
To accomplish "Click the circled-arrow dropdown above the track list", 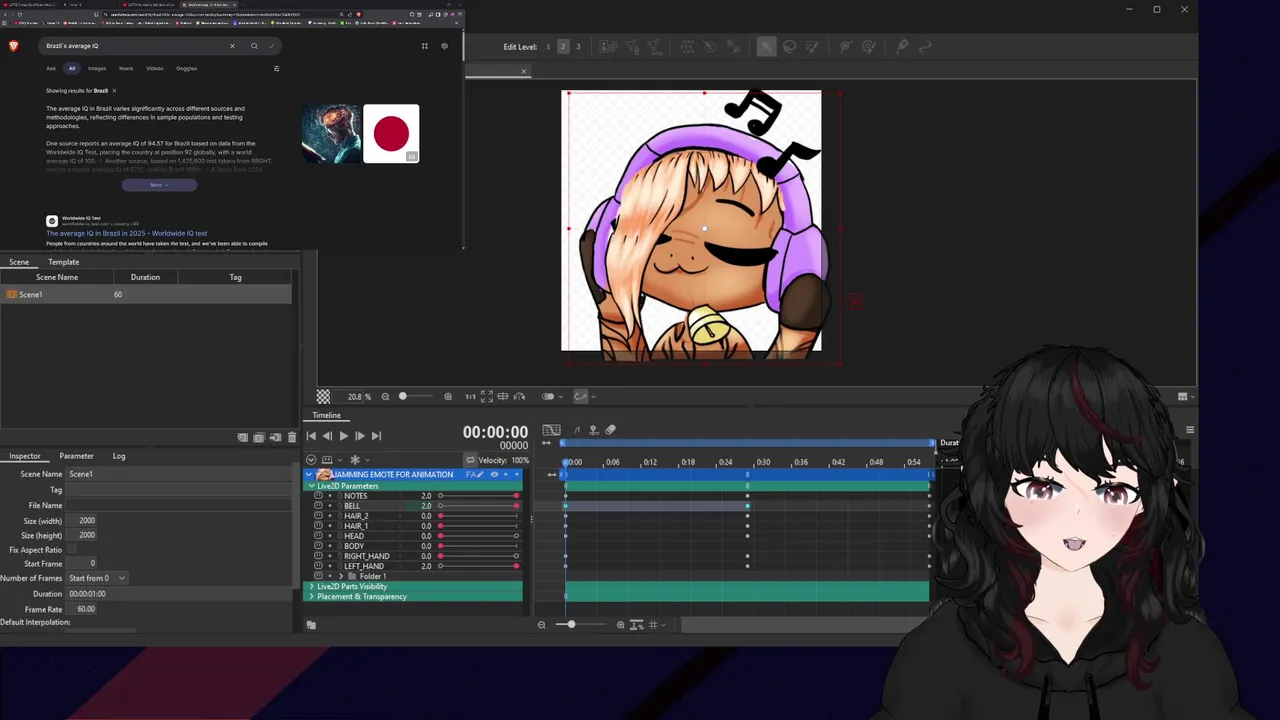I will coord(310,460).
